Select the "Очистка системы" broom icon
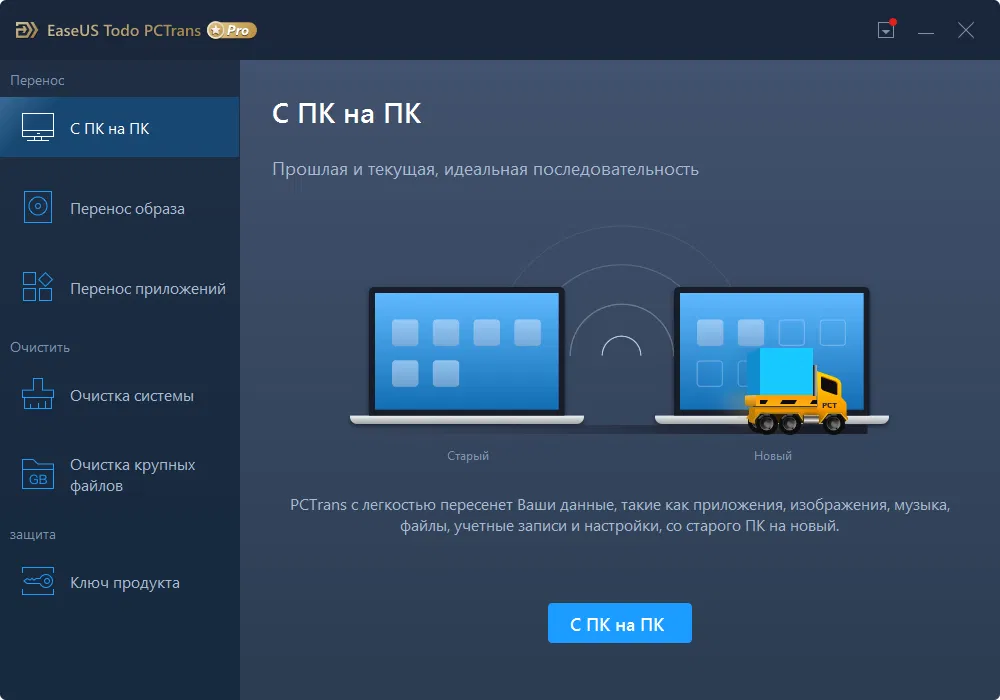1000x700 pixels. (37, 394)
